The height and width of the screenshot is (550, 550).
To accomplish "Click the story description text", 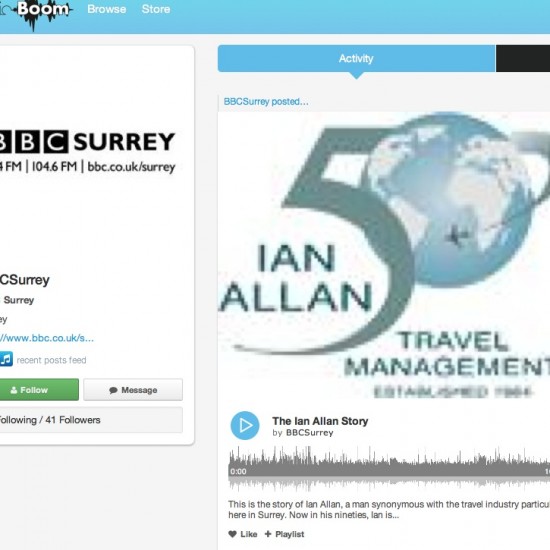I will click(x=389, y=510).
